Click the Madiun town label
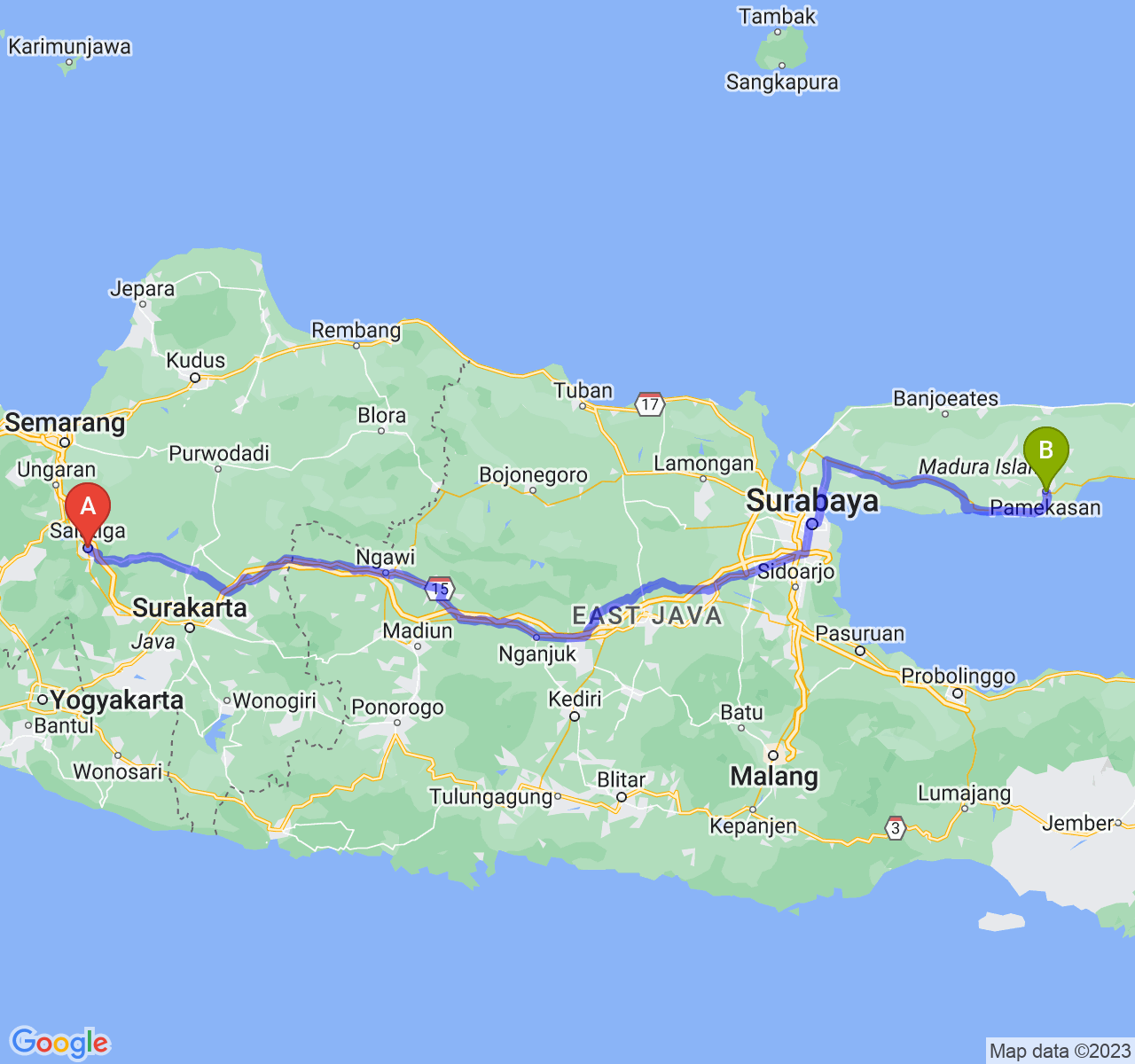The width and height of the screenshot is (1135, 1064). coord(418,631)
